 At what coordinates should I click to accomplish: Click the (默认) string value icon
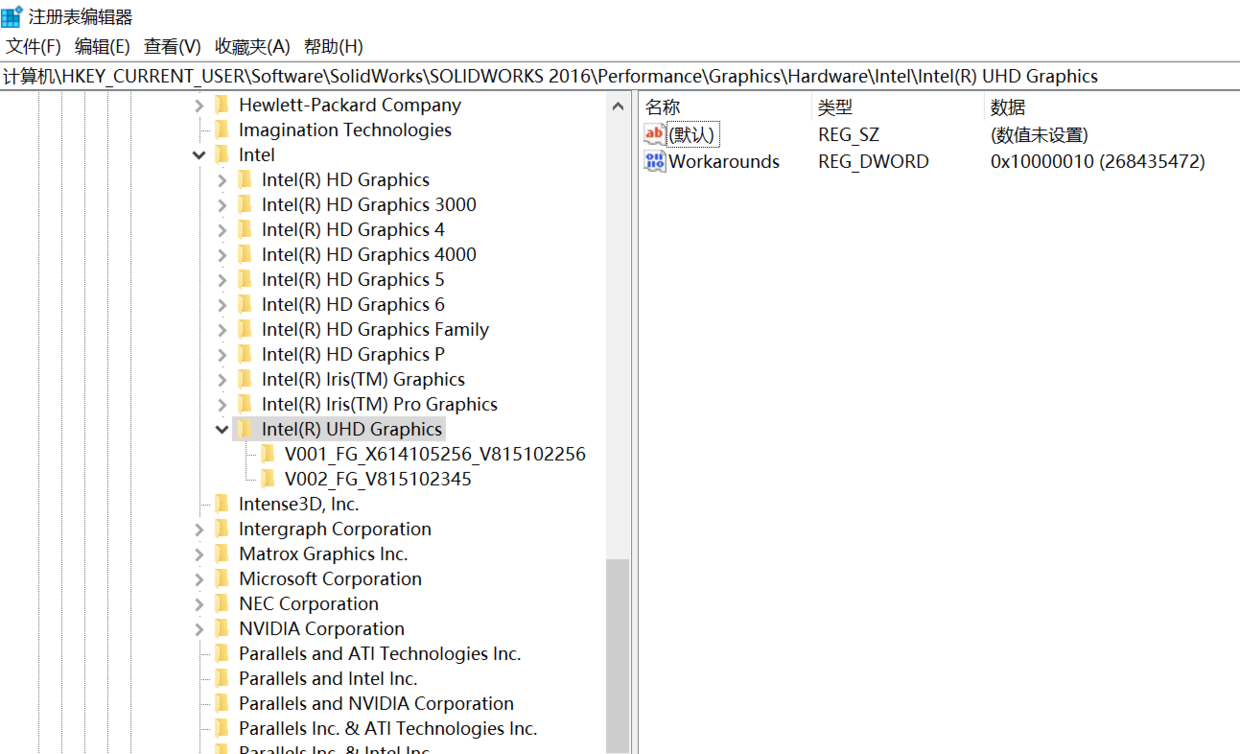[655, 135]
